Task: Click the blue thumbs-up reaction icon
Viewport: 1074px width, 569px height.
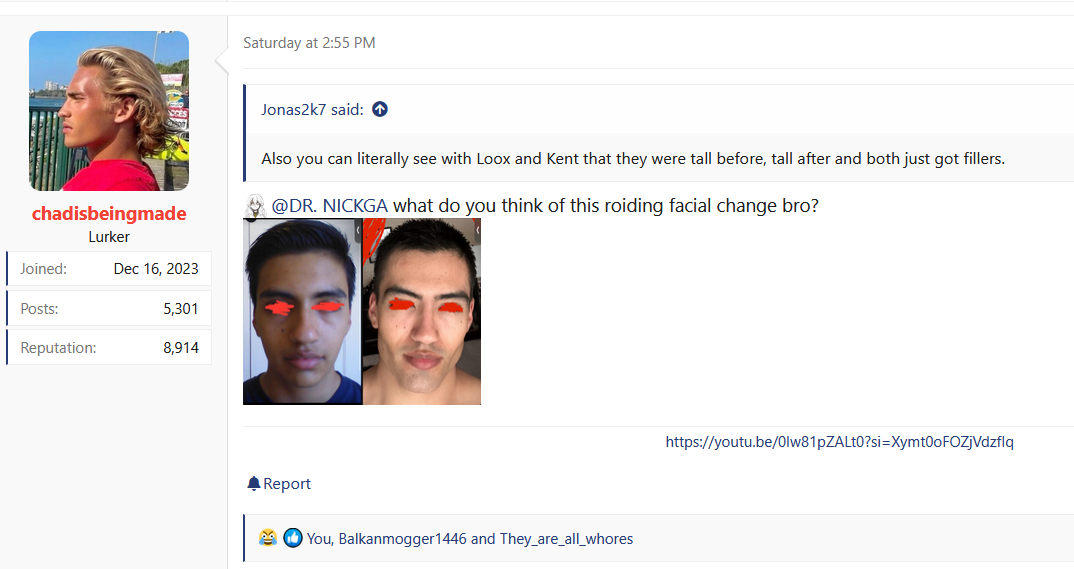Action: click(x=292, y=538)
